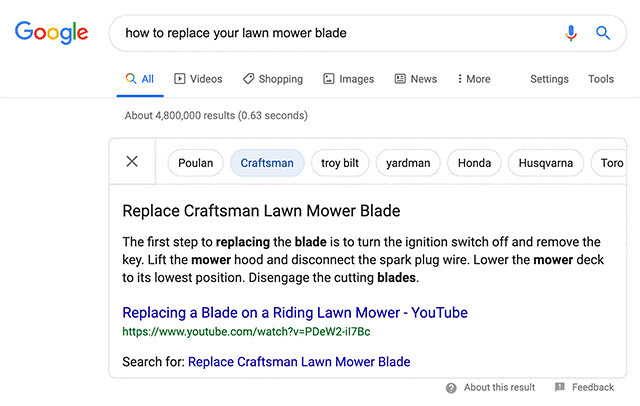Click the Google logo
The image size is (640, 406).
point(51,32)
